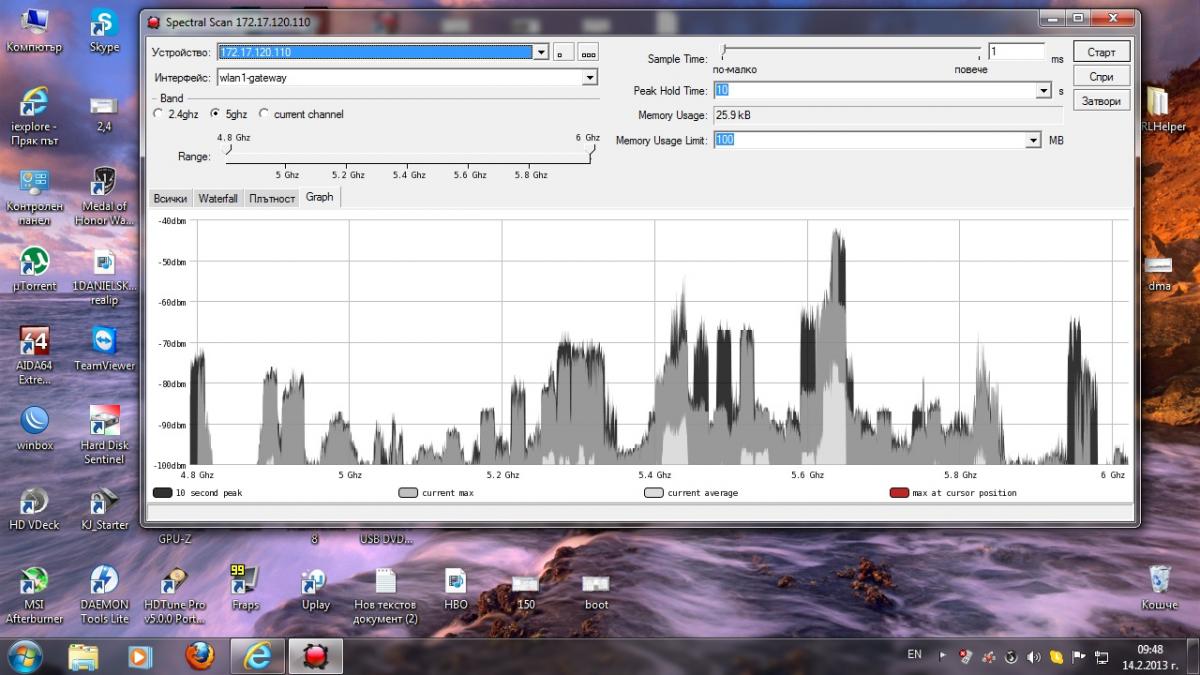Expand the device address dropdown

pyautogui.click(x=541, y=52)
